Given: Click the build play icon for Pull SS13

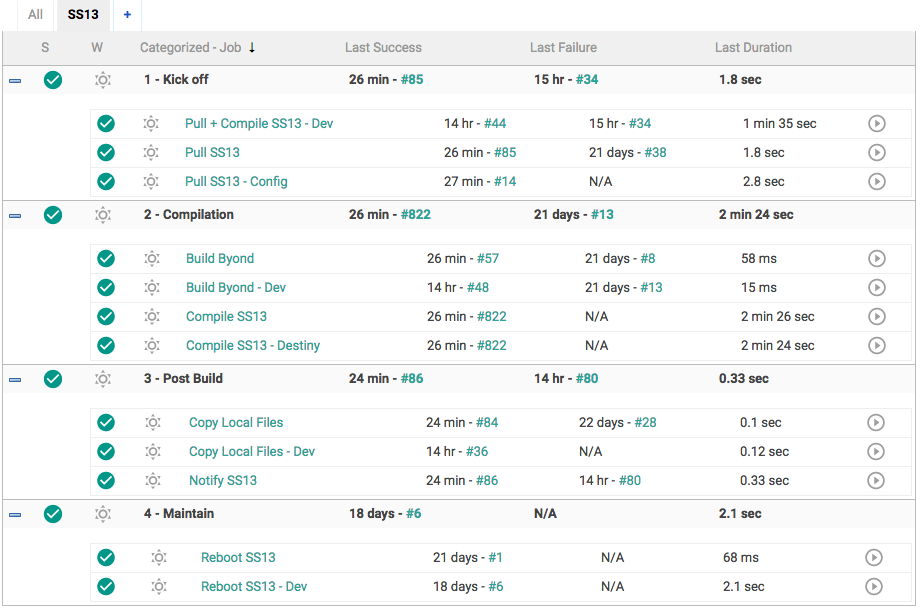Looking at the screenshot, I should click(x=876, y=153).
